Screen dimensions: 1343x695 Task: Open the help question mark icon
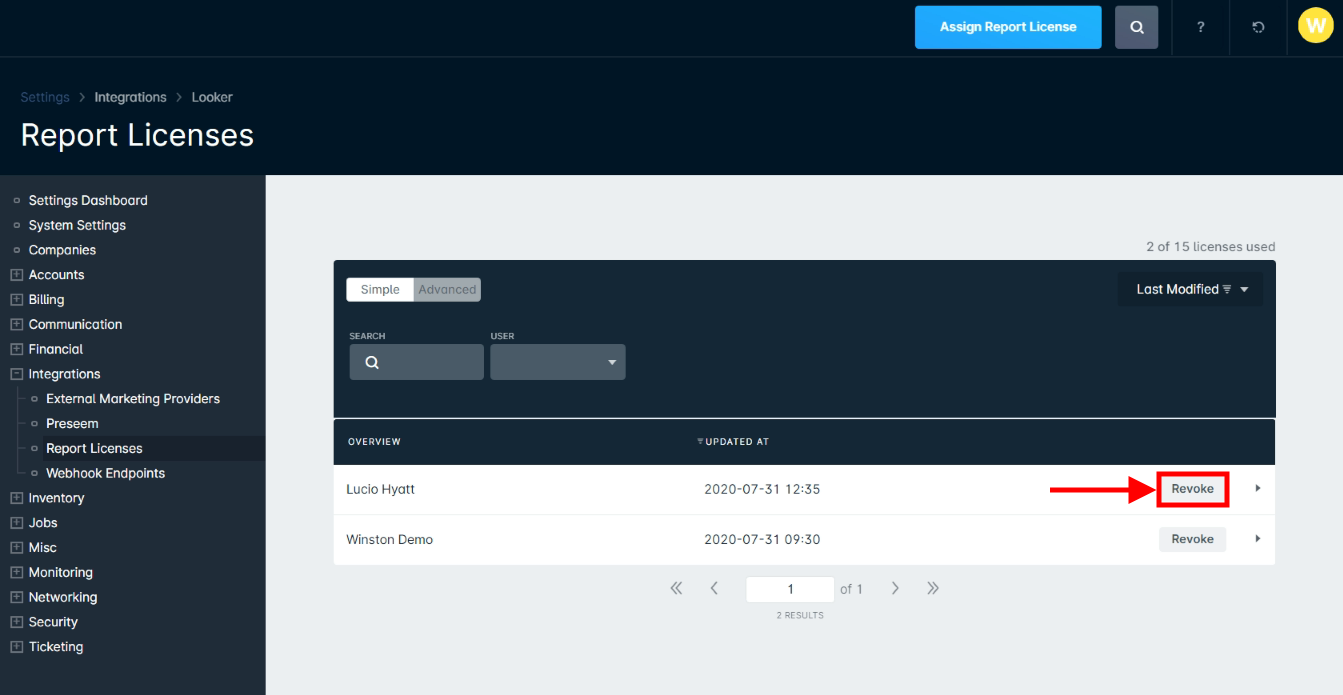[1200, 27]
